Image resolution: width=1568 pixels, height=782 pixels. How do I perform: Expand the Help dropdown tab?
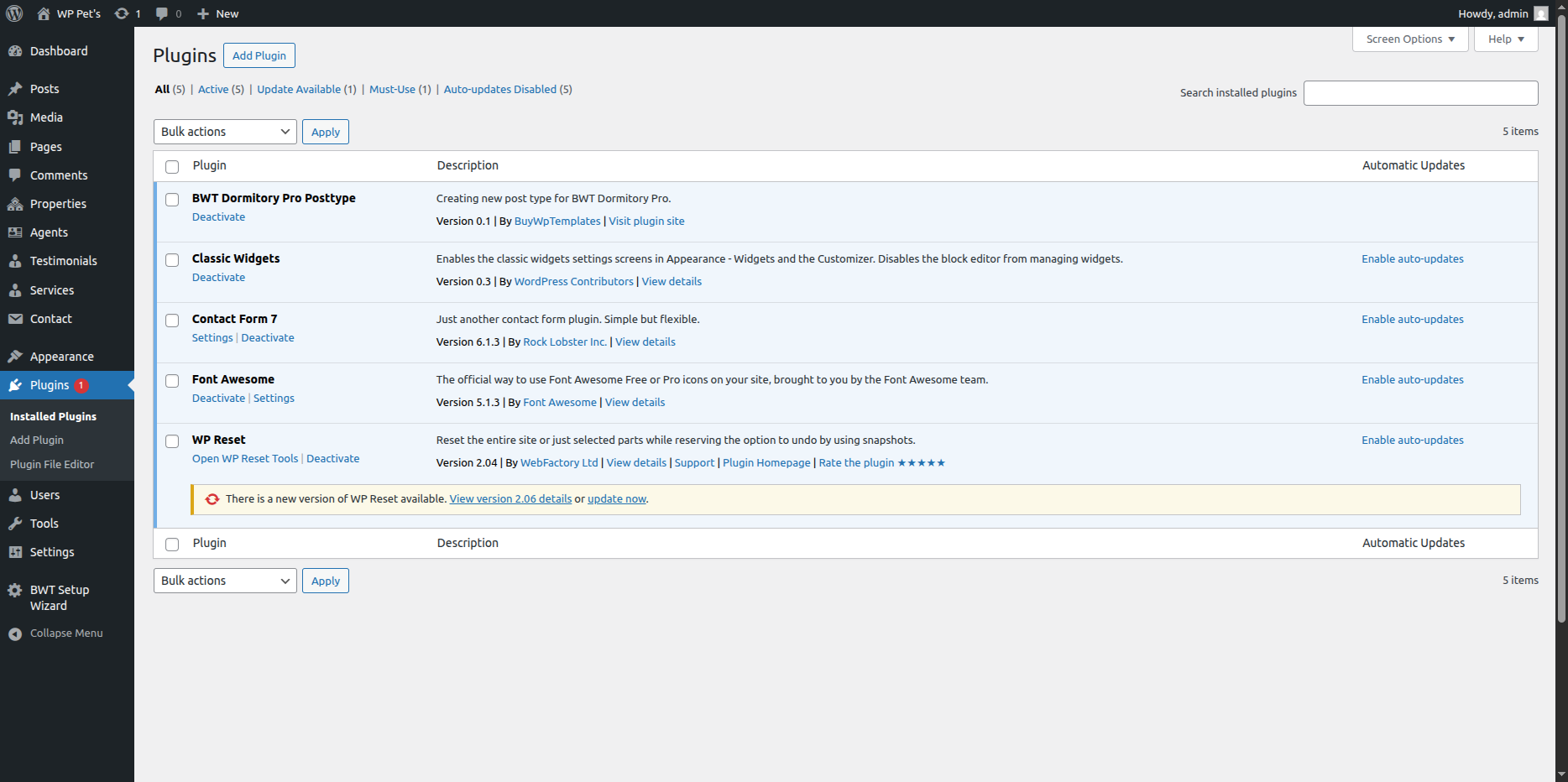pyautogui.click(x=1505, y=39)
